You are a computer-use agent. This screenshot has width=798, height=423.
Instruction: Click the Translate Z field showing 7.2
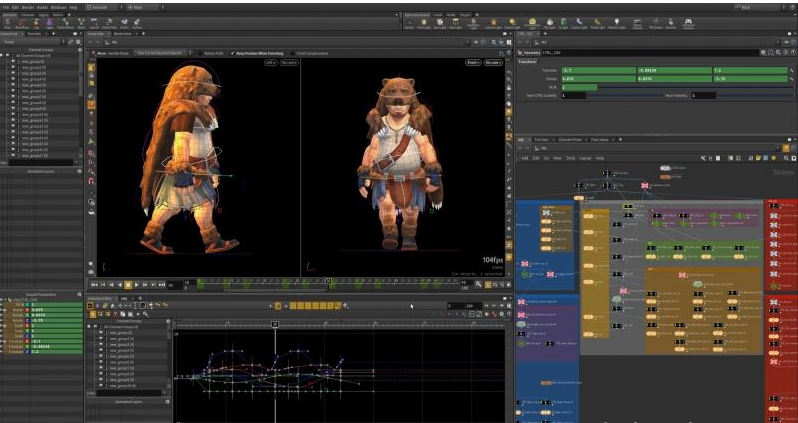pos(750,71)
